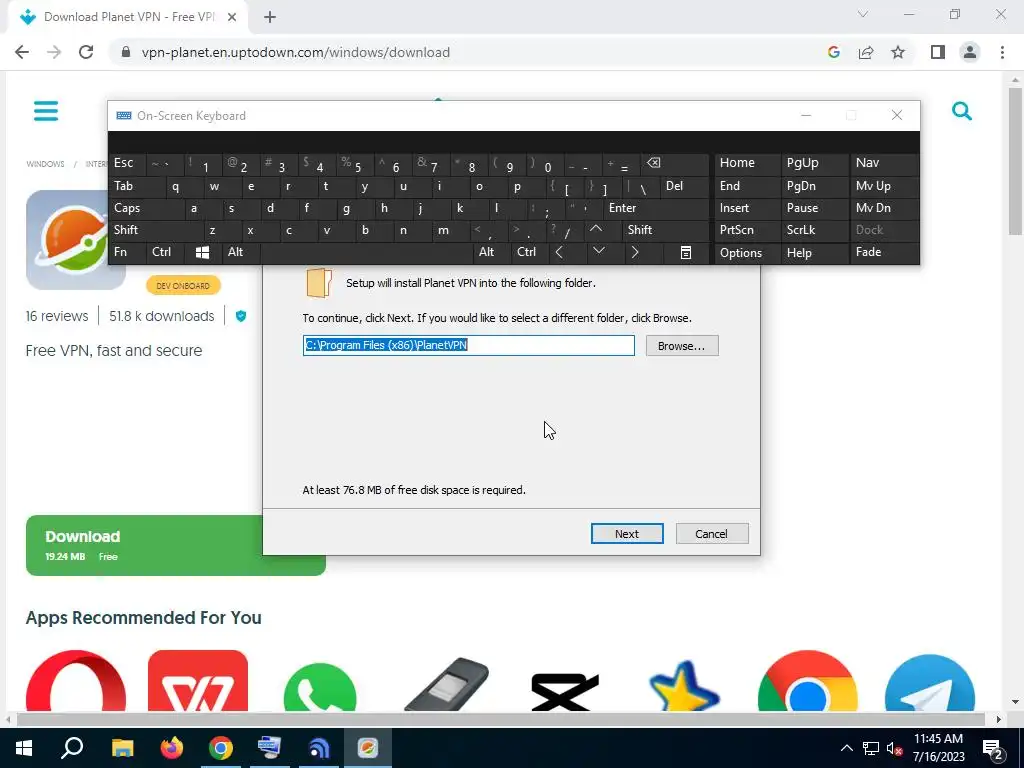The image size is (1024, 768).
Task: Bookmark this page with the star icon
Action: pyautogui.click(x=898, y=52)
